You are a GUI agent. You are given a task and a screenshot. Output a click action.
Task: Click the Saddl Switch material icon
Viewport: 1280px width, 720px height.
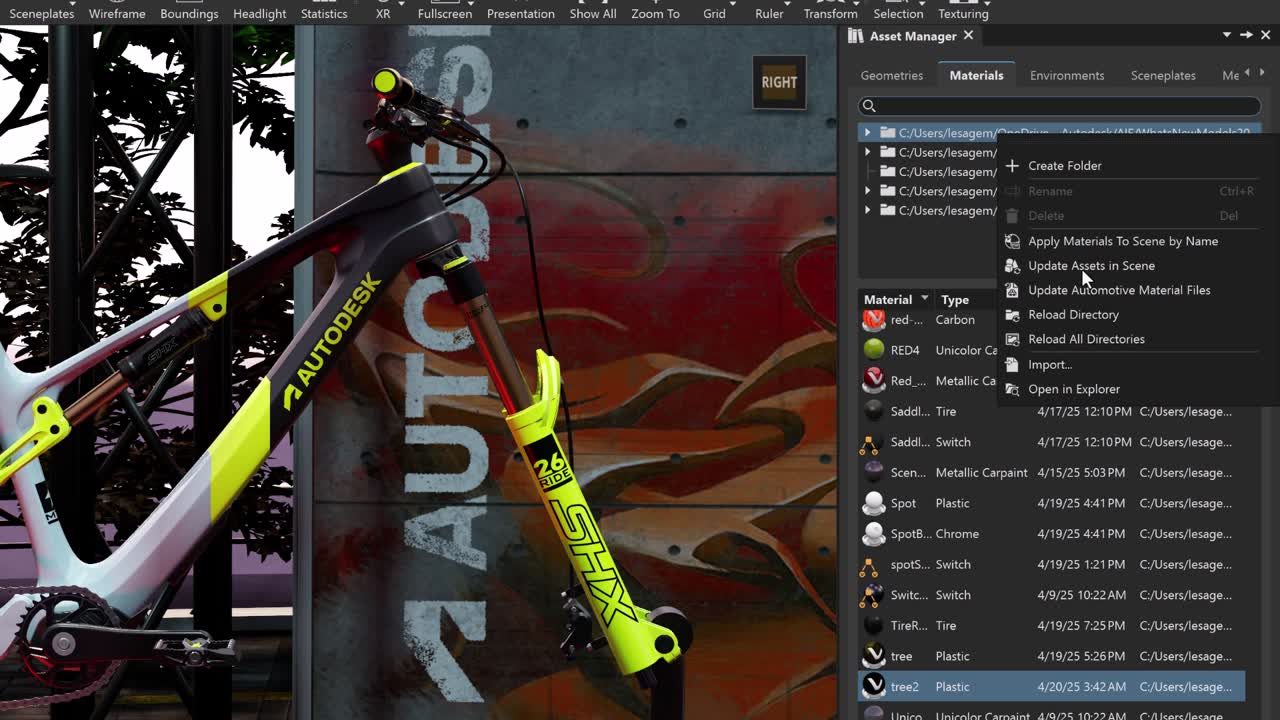(869, 442)
